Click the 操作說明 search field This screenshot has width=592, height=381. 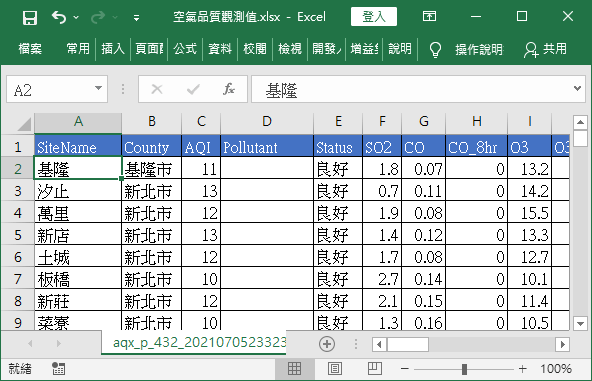[x=479, y=49]
